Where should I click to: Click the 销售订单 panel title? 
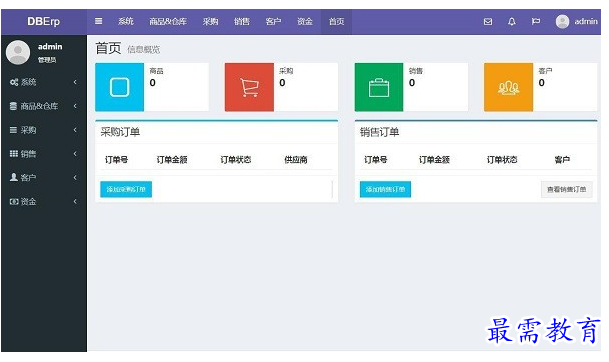[379, 132]
